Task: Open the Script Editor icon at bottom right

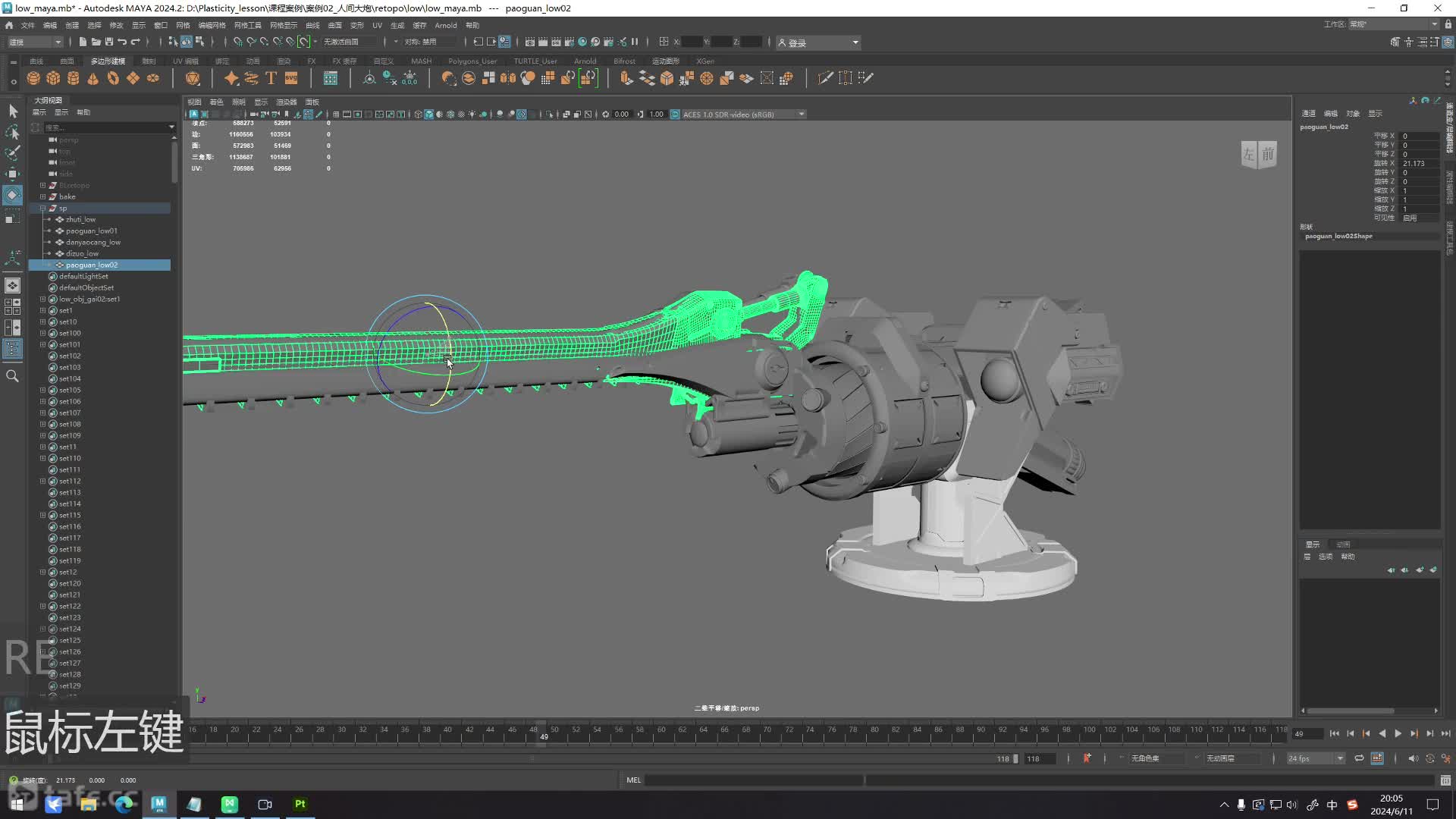Action: click(1445, 780)
